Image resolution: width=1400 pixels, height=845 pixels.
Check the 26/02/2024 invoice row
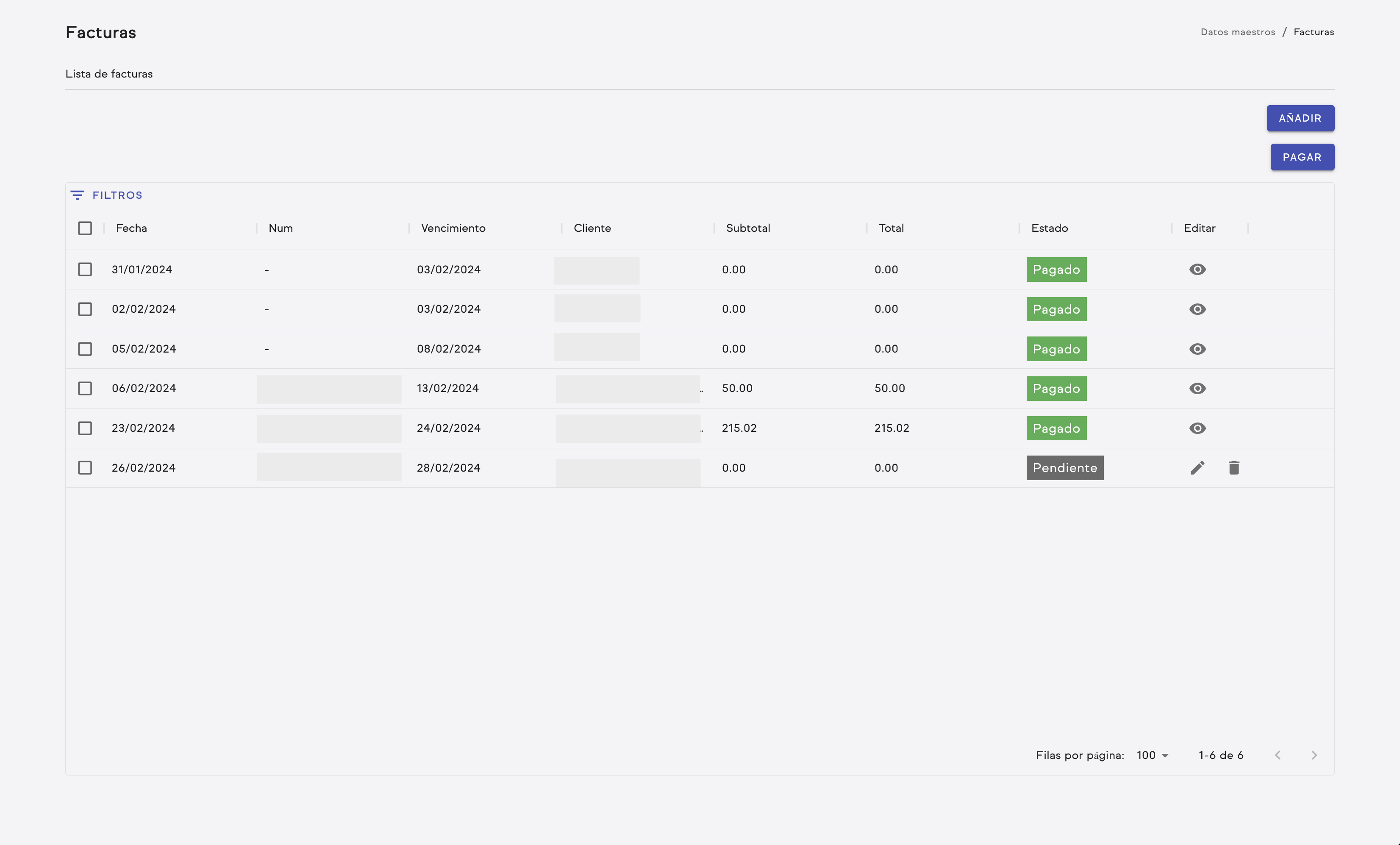click(x=85, y=468)
